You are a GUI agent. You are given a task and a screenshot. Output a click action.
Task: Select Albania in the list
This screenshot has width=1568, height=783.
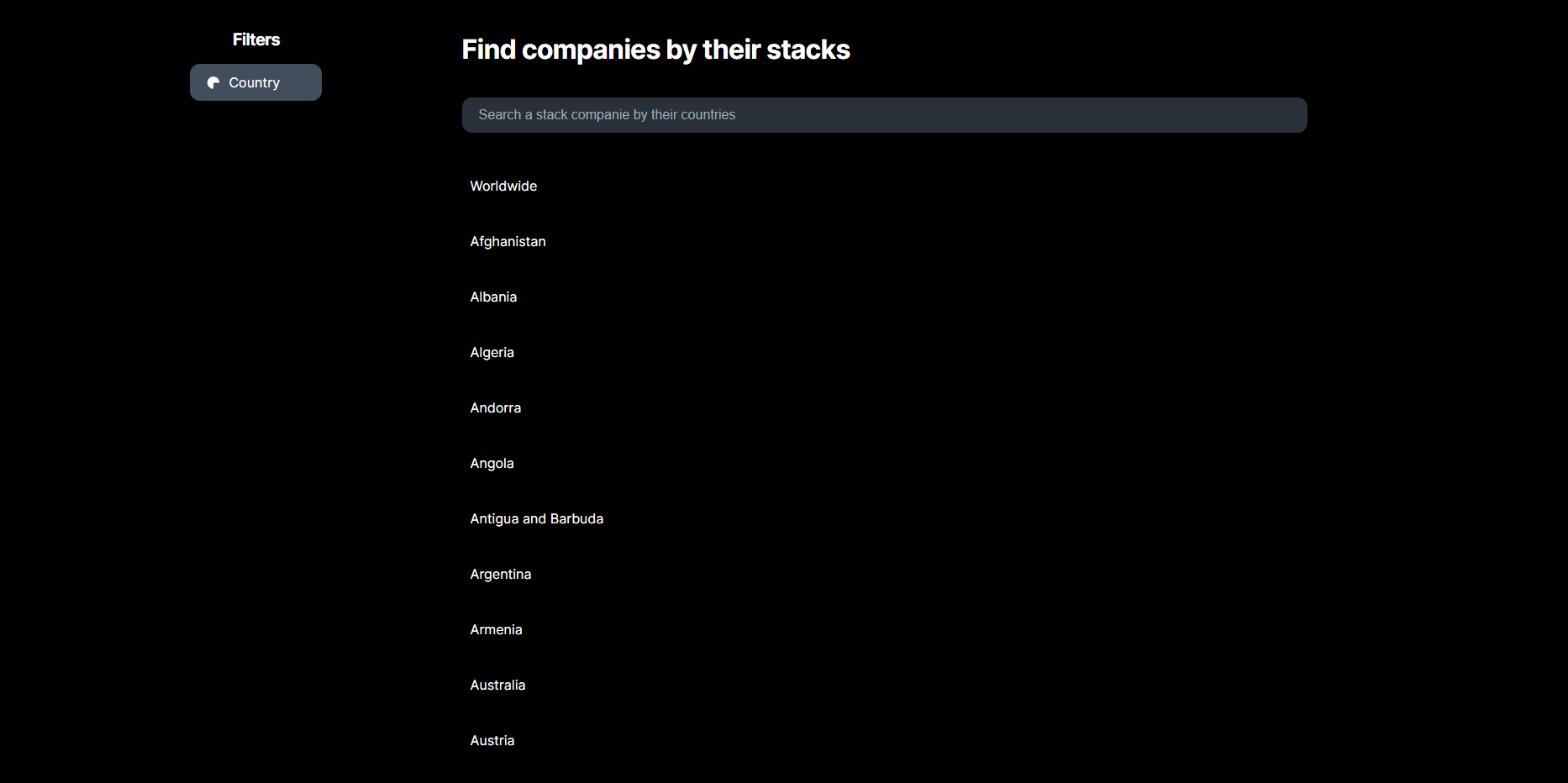point(493,297)
